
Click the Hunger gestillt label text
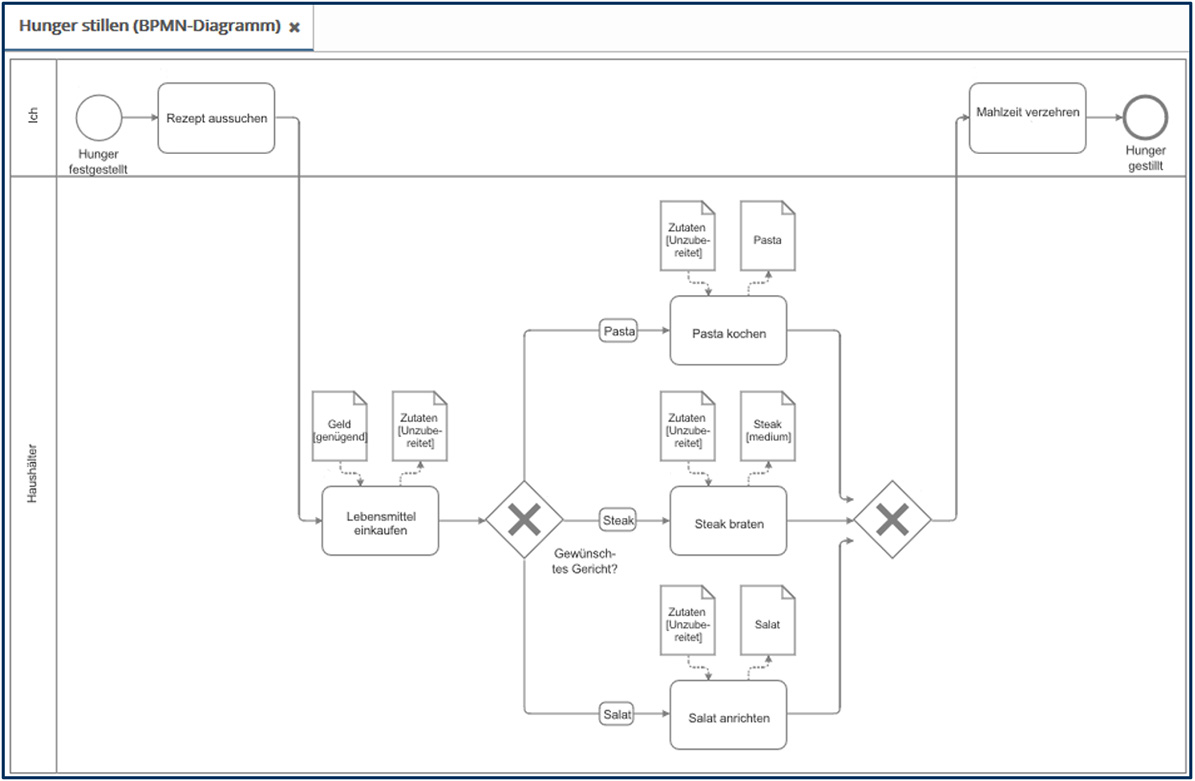tap(1145, 158)
